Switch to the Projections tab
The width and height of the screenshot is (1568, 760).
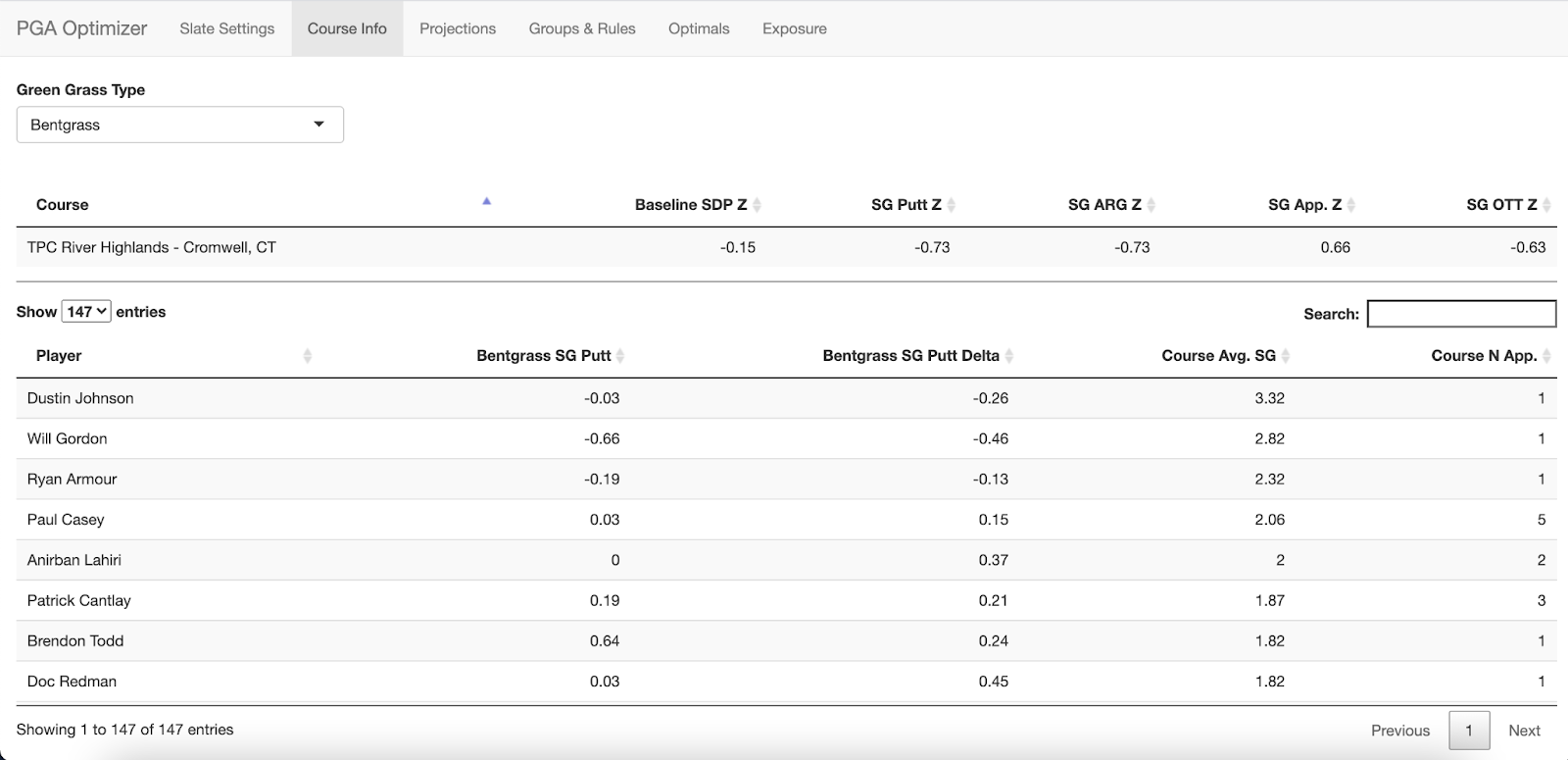click(x=458, y=28)
